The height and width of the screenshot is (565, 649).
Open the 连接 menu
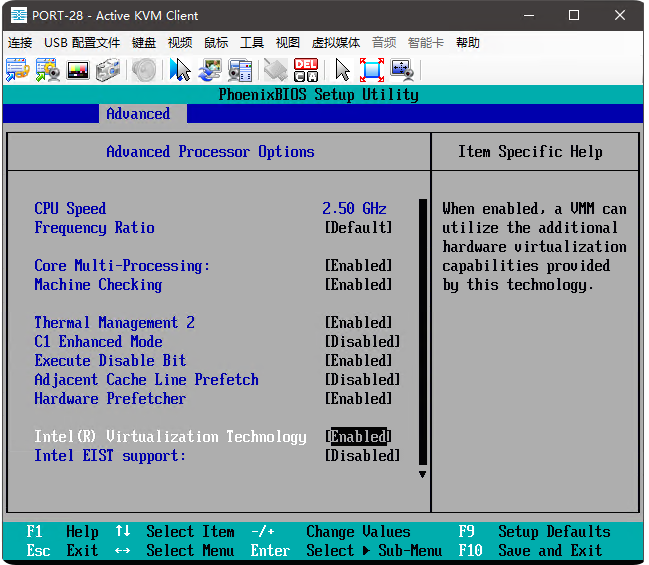(20, 43)
